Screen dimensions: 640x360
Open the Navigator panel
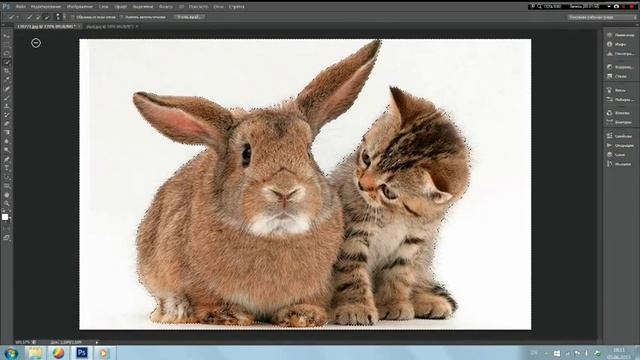click(x=620, y=35)
